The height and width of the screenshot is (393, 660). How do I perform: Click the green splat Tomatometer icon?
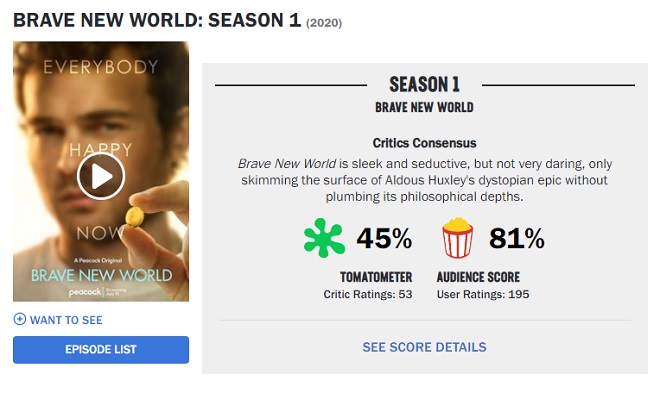[x=324, y=238]
